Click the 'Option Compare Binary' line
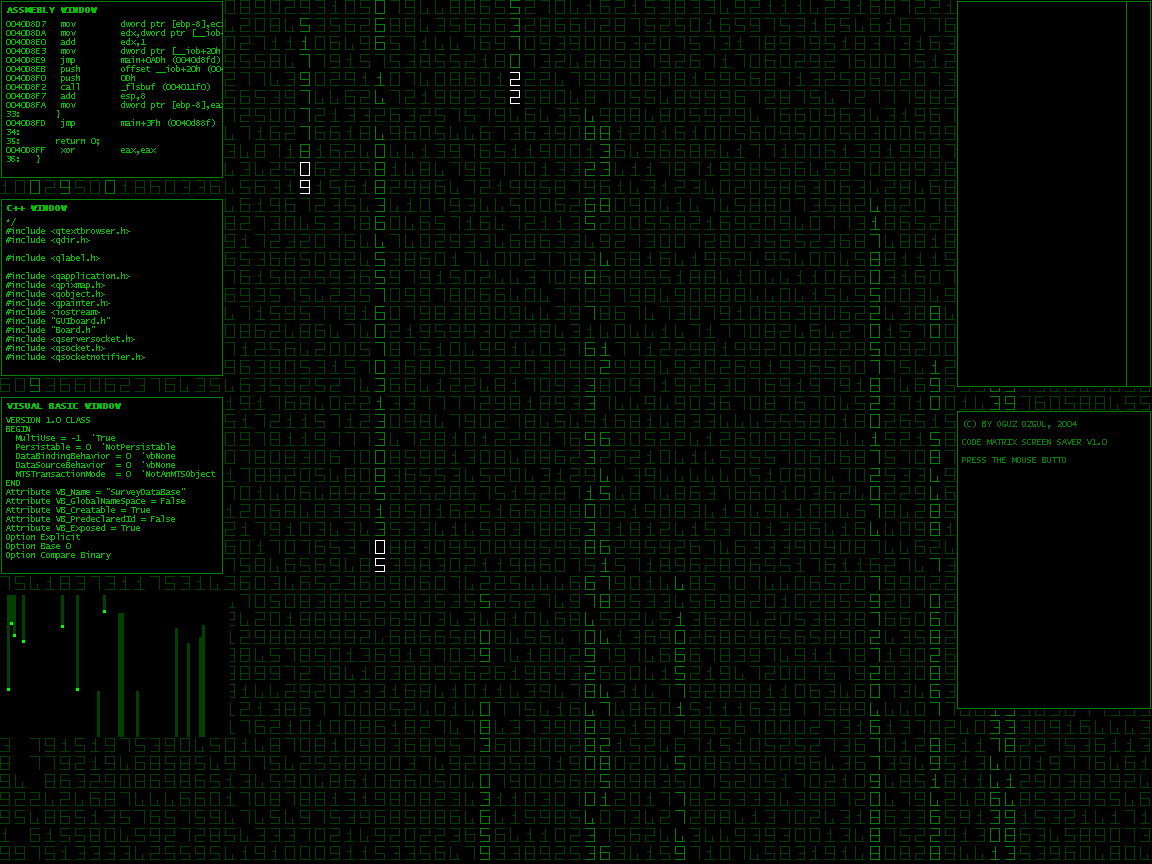This screenshot has height=864, width=1152. (x=58, y=555)
